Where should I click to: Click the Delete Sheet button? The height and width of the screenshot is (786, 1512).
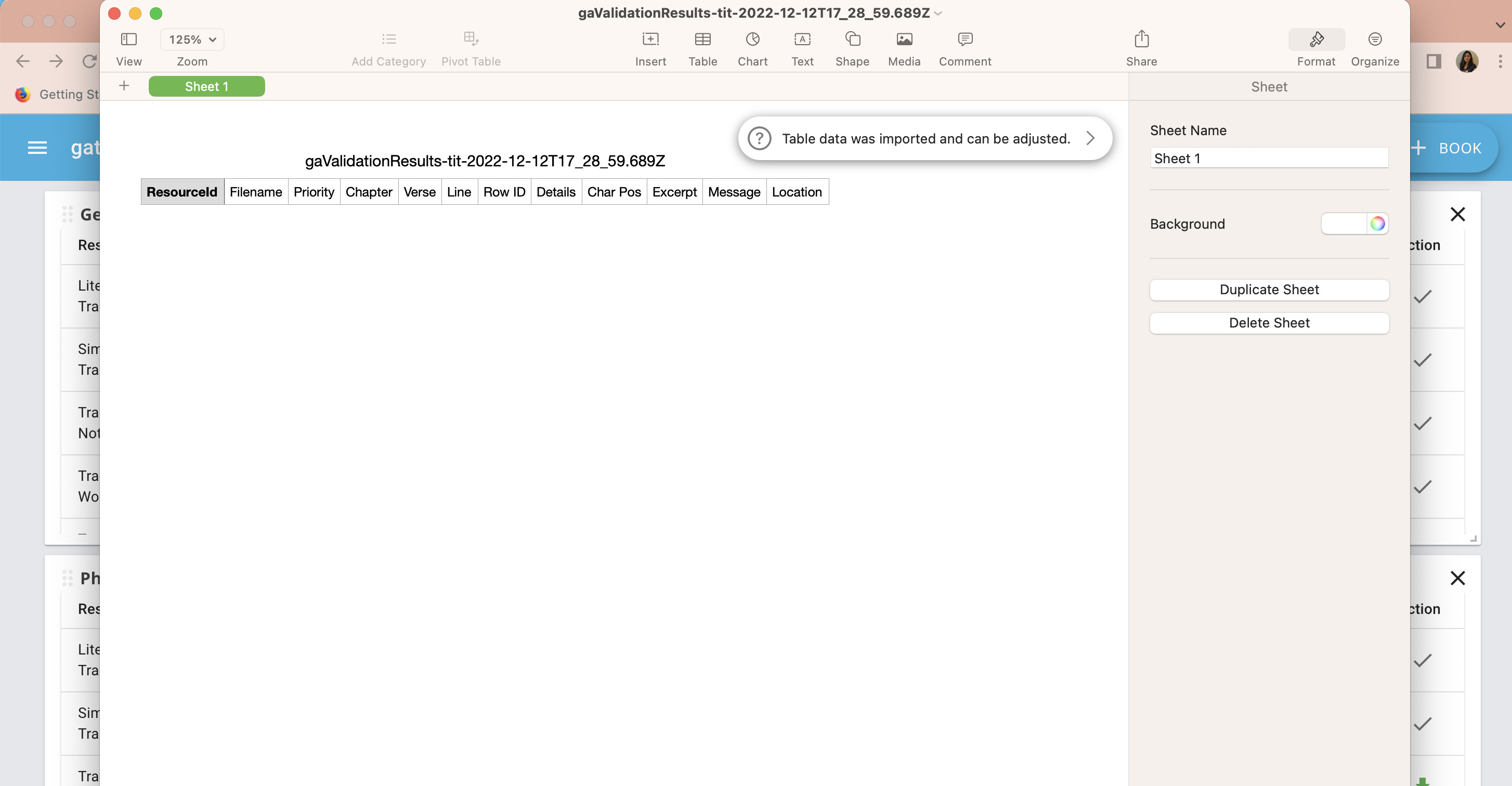[x=1269, y=323]
